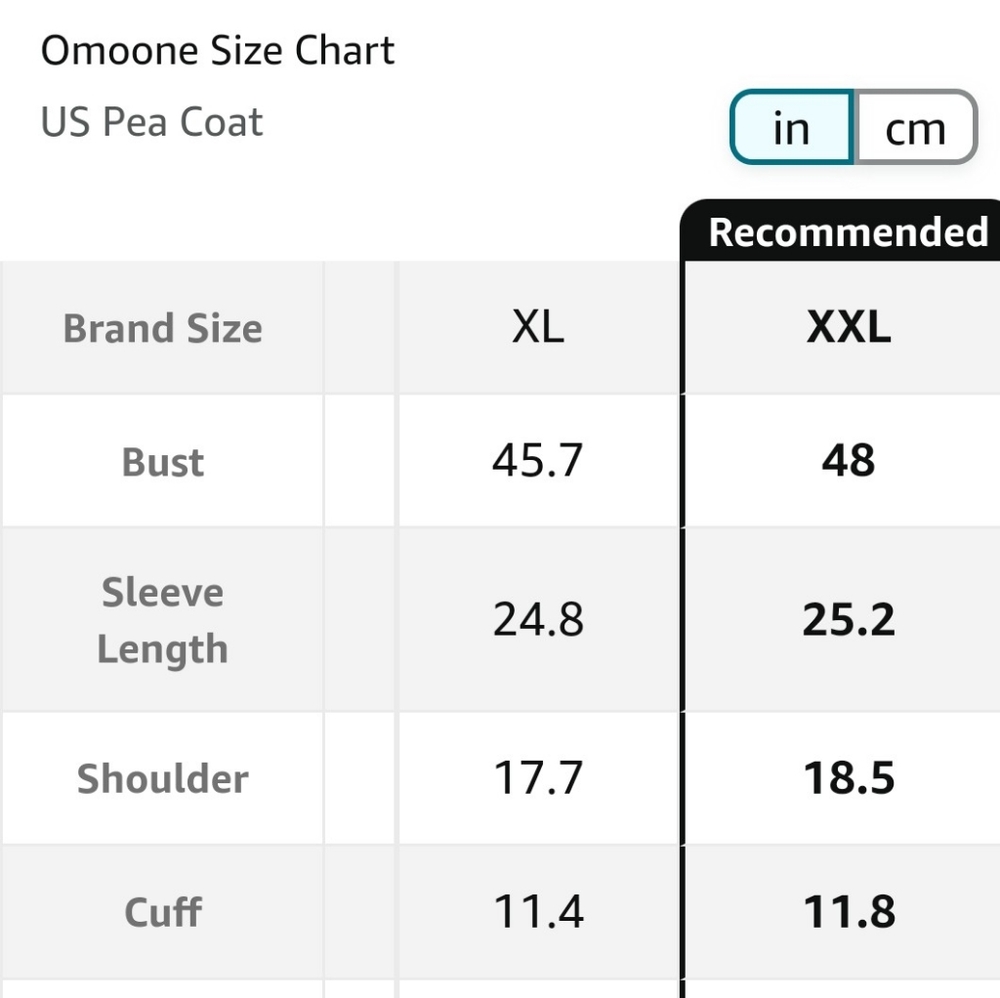Select XXL sleeve length value 25.2
This screenshot has height=998, width=1000.
(848, 620)
